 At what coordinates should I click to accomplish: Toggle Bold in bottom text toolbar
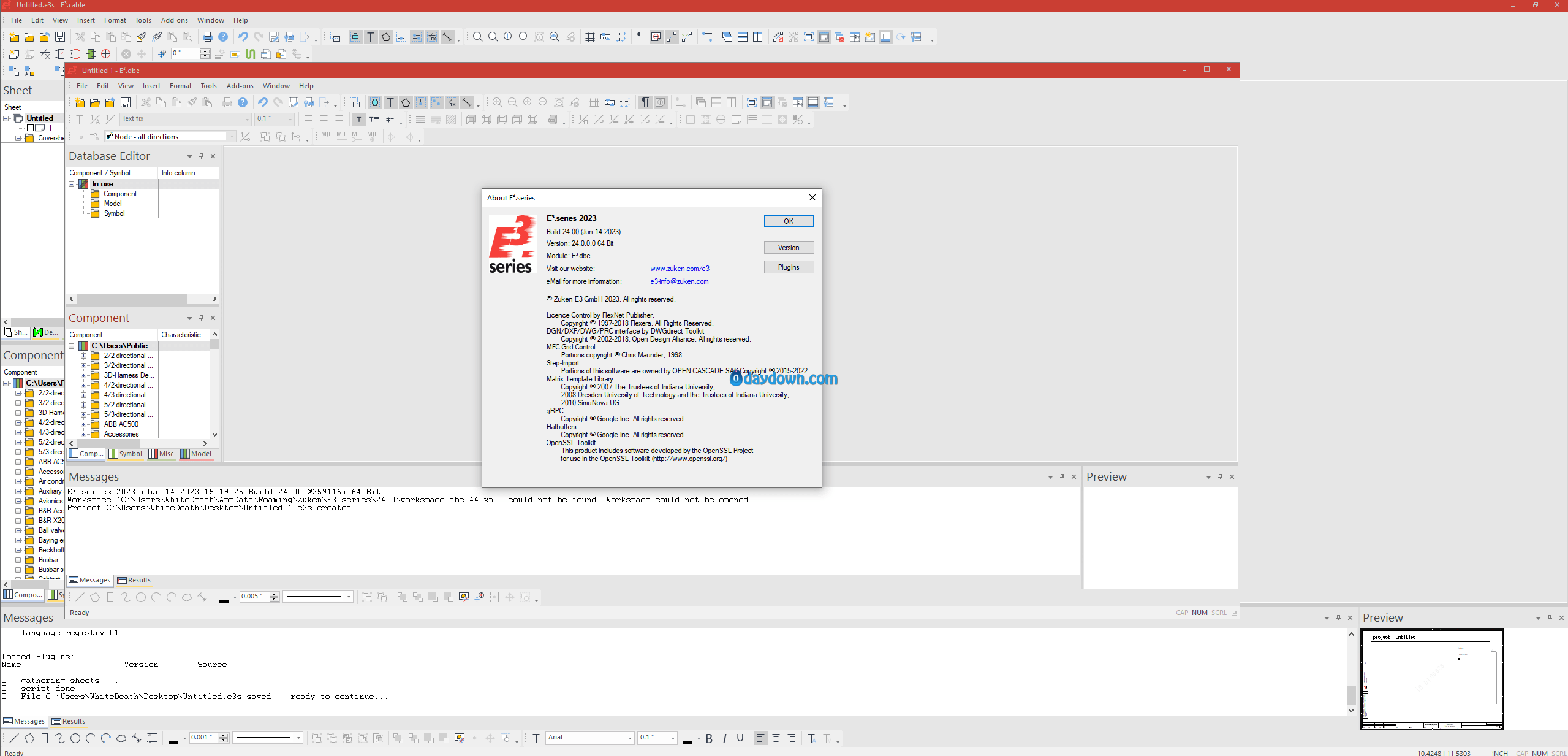click(709, 738)
